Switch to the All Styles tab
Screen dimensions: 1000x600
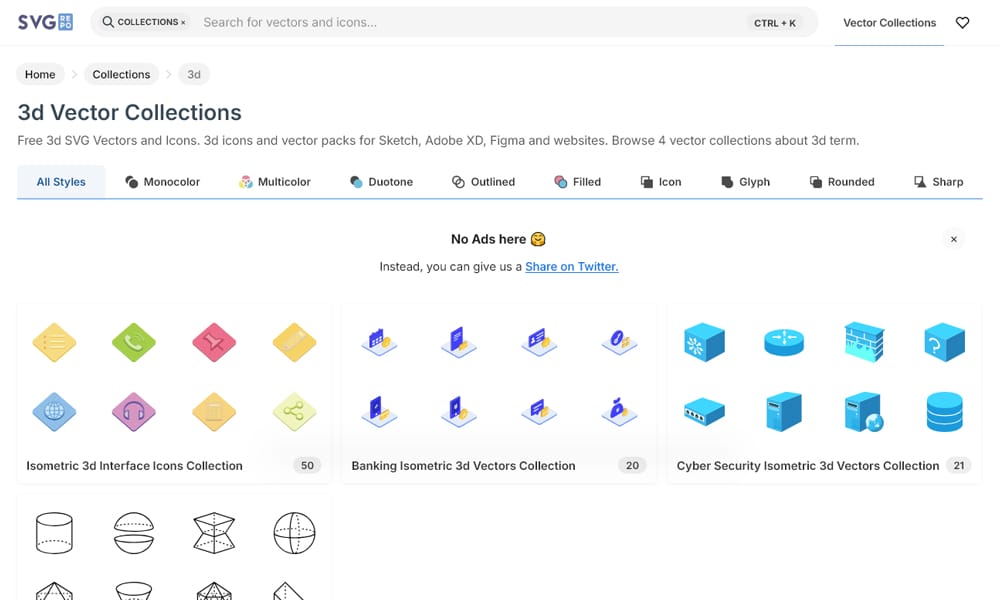tap(60, 182)
